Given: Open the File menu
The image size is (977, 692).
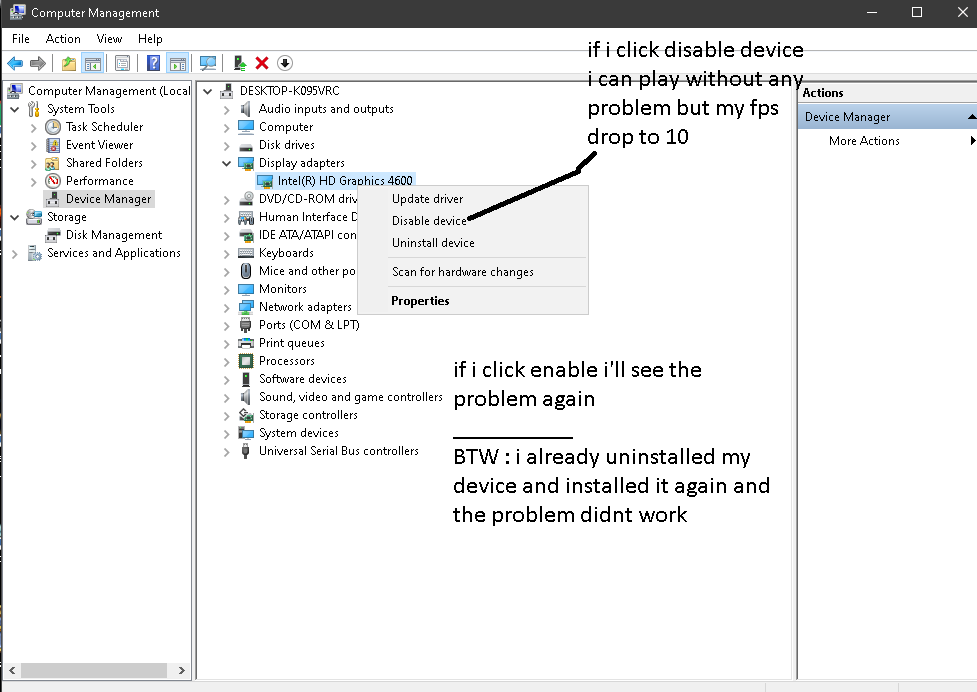Looking at the screenshot, I should pyautogui.click(x=21, y=39).
